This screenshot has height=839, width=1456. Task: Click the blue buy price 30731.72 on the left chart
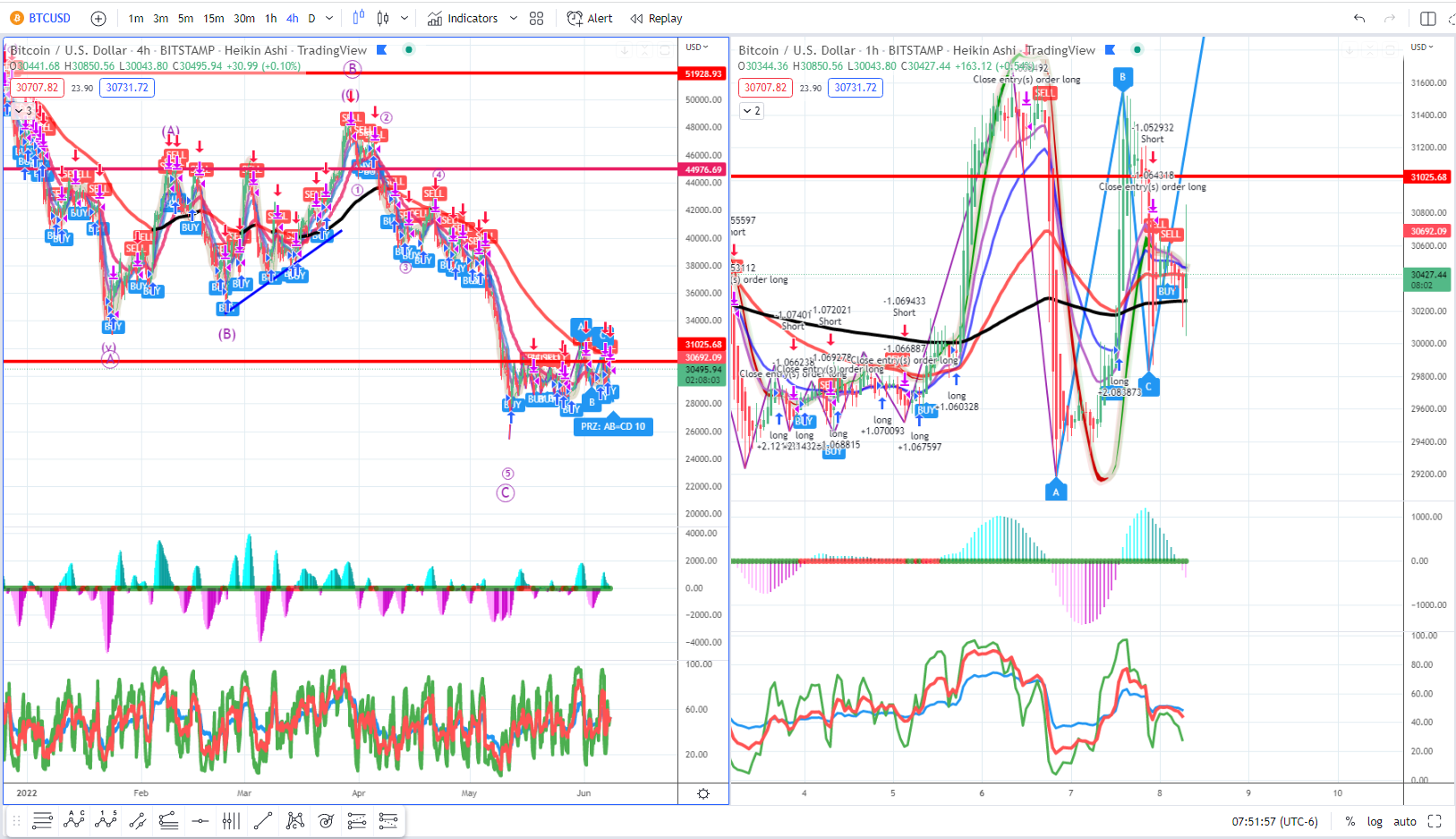(x=127, y=88)
